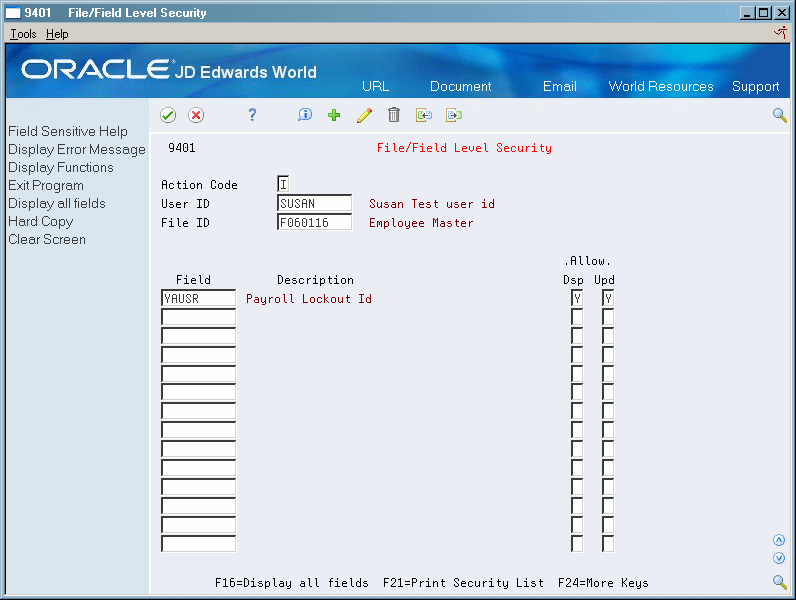Choose Display all fields in sidebar
Image resolution: width=796 pixels, height=600 pixels.
pos(57,204)
